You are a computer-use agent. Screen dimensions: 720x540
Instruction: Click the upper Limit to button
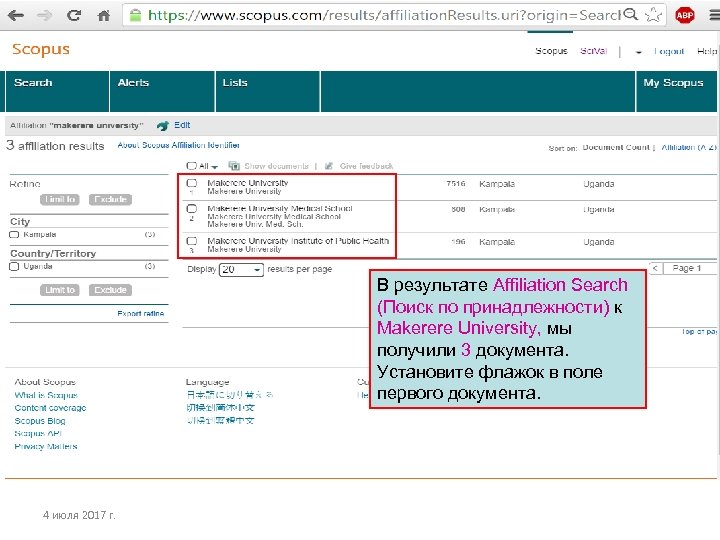60,199
